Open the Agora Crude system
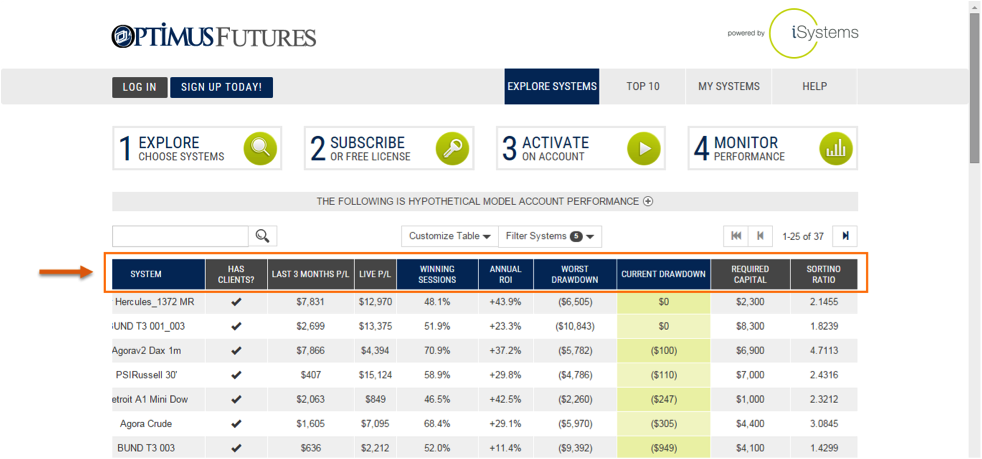The height and width of the screenshot is (459, 982). (x=146, y=424)
